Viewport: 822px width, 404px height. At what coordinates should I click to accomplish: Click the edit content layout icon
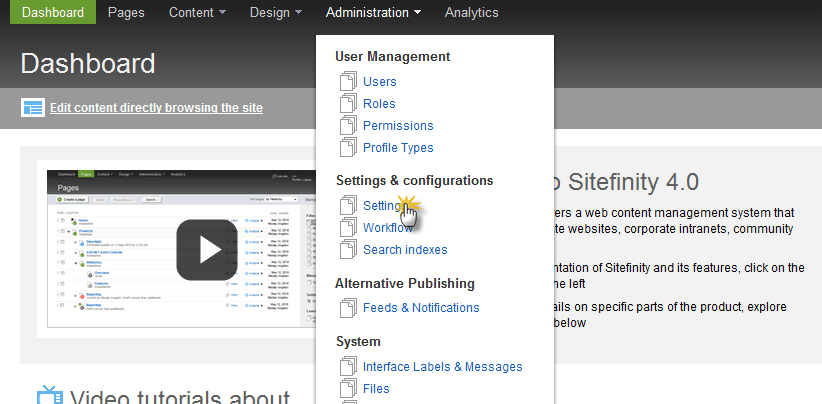[33, 107]
